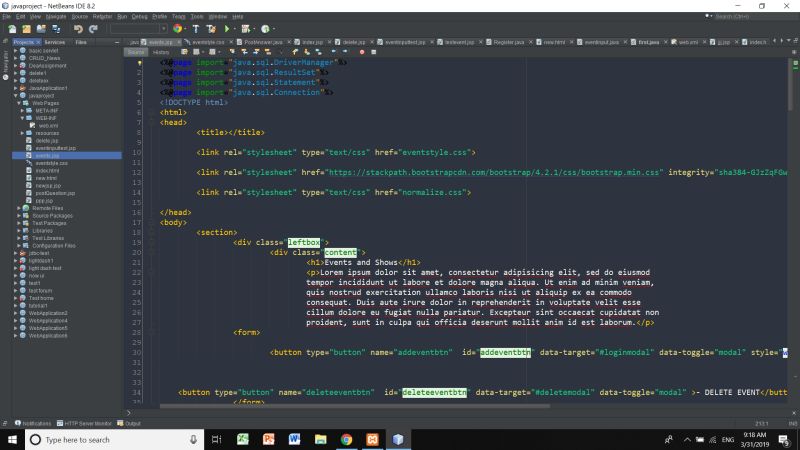The width and height of the screenshot is (800, 450).
Task: Click the Shift Line Left icon
Action: (333, 52)
